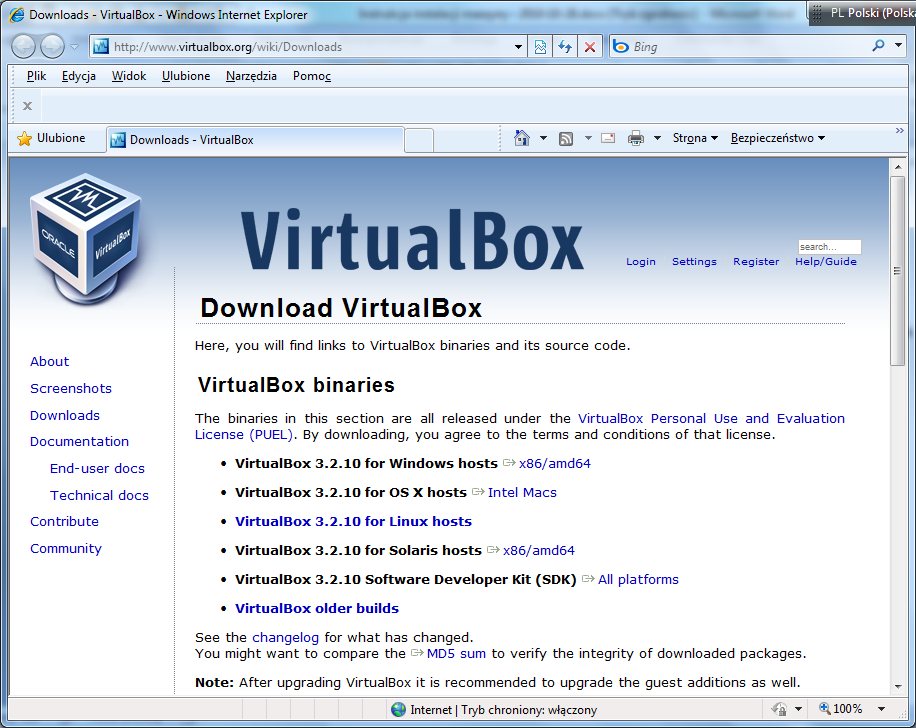Screen dimensions: 916x728
Task: Expand the Home icon dropdown arrow
Action: 543,138
